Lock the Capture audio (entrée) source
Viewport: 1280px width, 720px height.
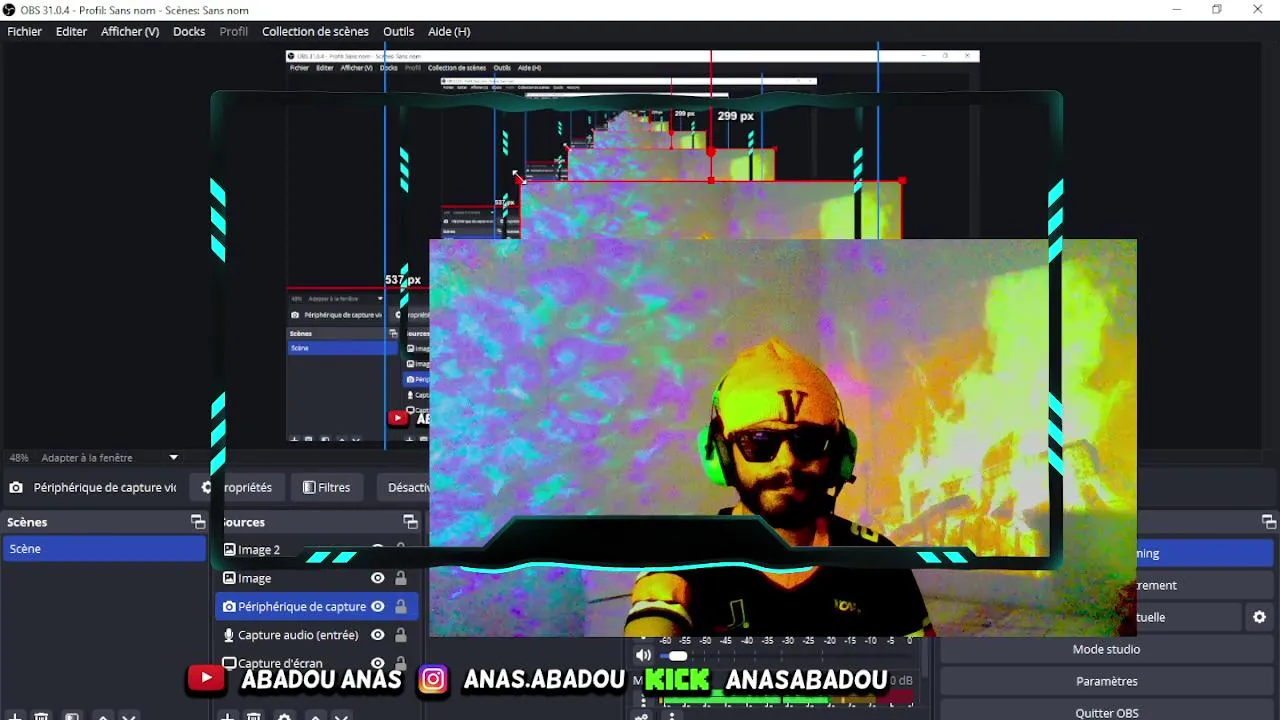400,635
